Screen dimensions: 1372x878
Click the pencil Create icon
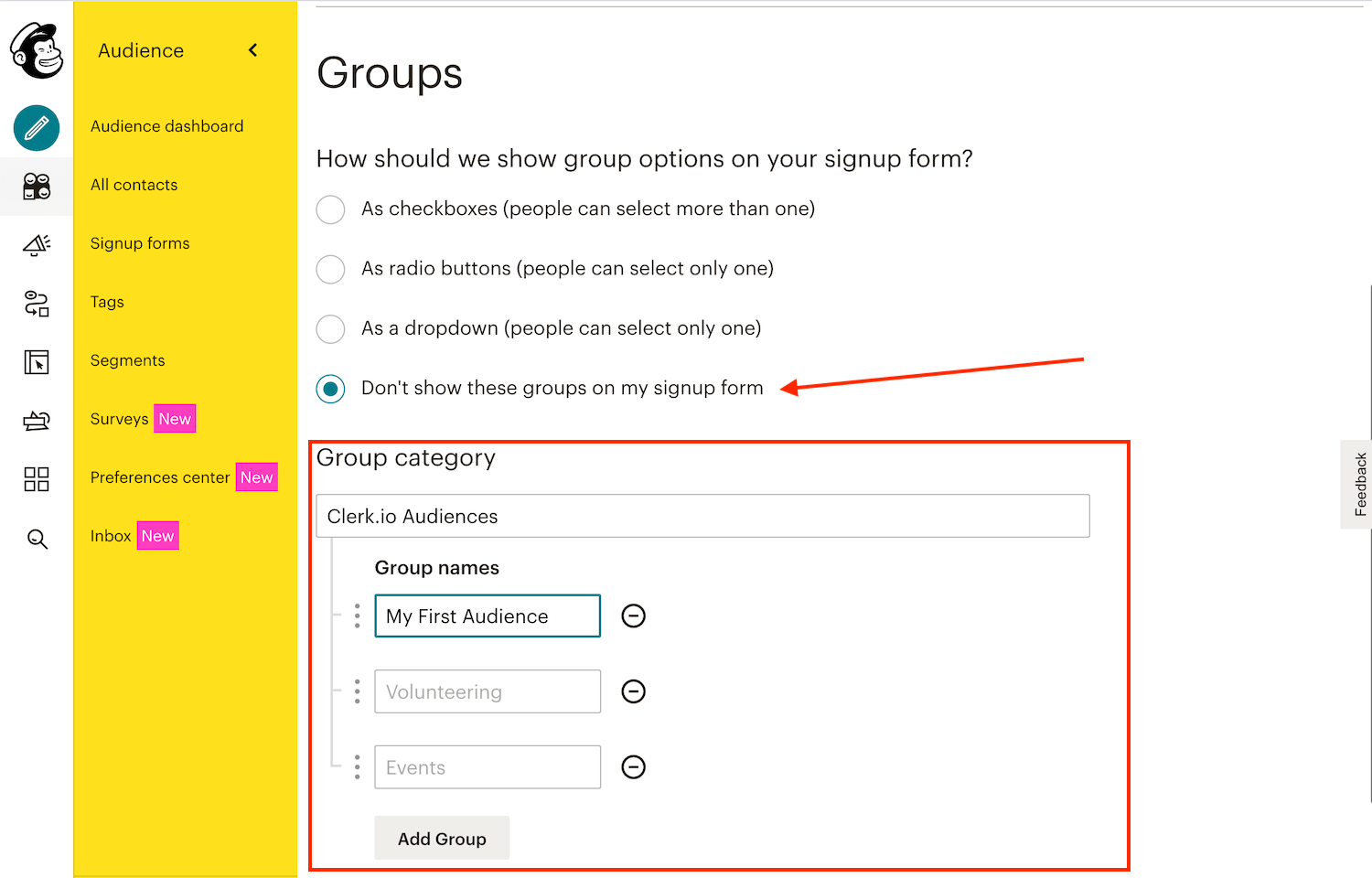point(37,128)
